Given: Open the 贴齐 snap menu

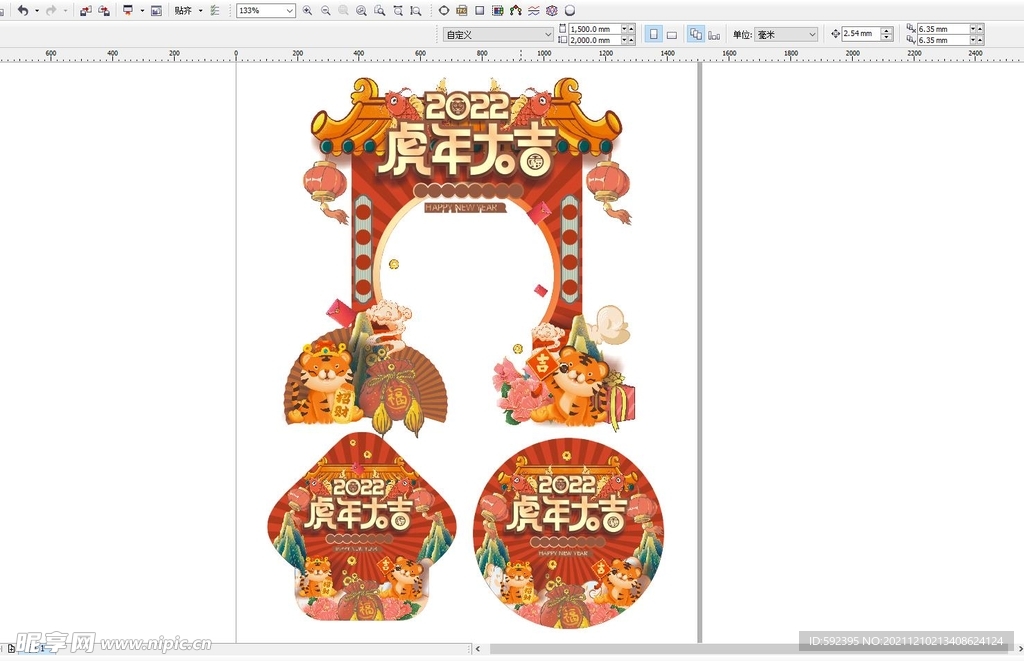Looking at the screenshot, I should 200,10.
